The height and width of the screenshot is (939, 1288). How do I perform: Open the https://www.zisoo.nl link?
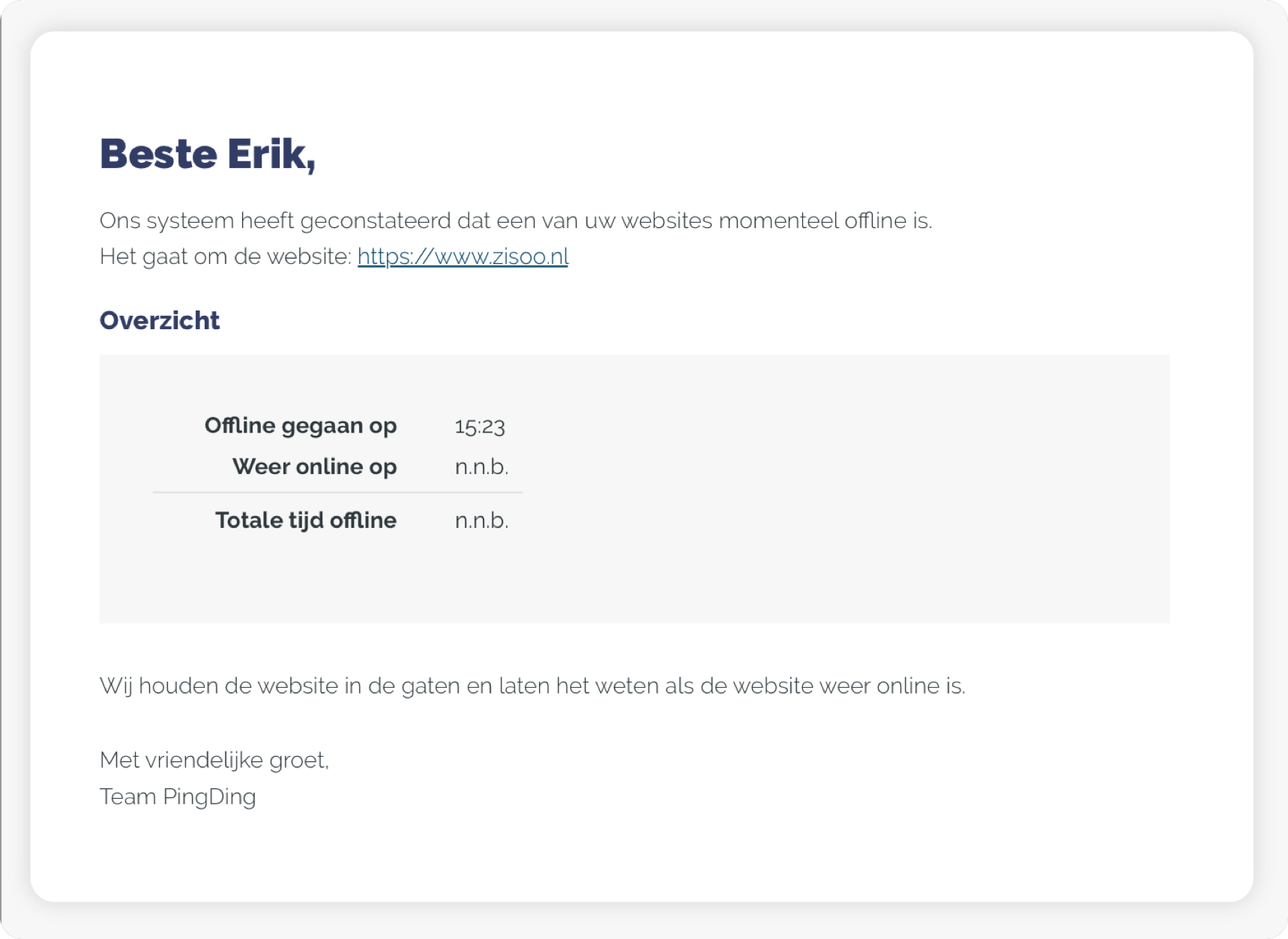[463, 256]
